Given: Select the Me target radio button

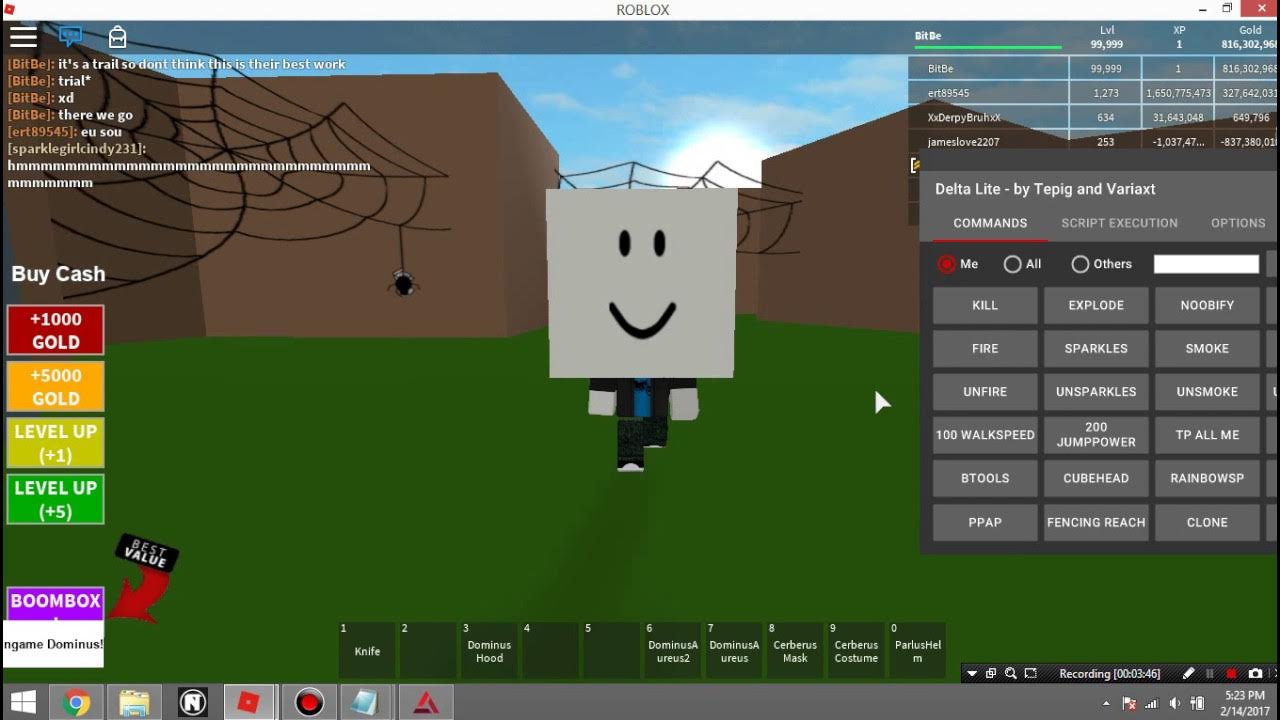Looking at the screenshot, I should coord(947,264).
